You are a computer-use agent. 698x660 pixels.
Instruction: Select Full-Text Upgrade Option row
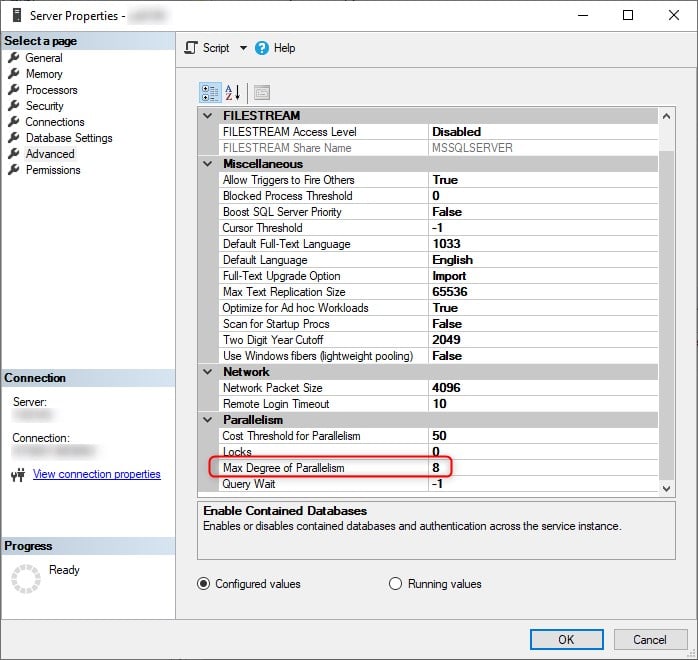438,276
